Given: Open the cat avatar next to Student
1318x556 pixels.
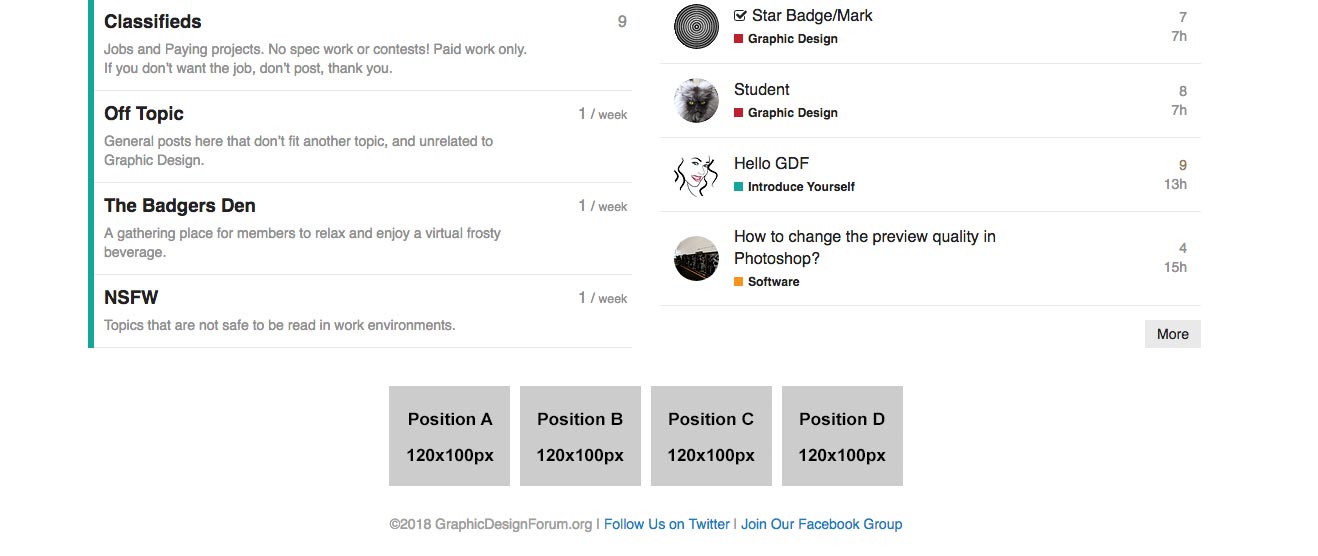Looking at the screenshot, I should pyautogui.click(x=696, y=101).
